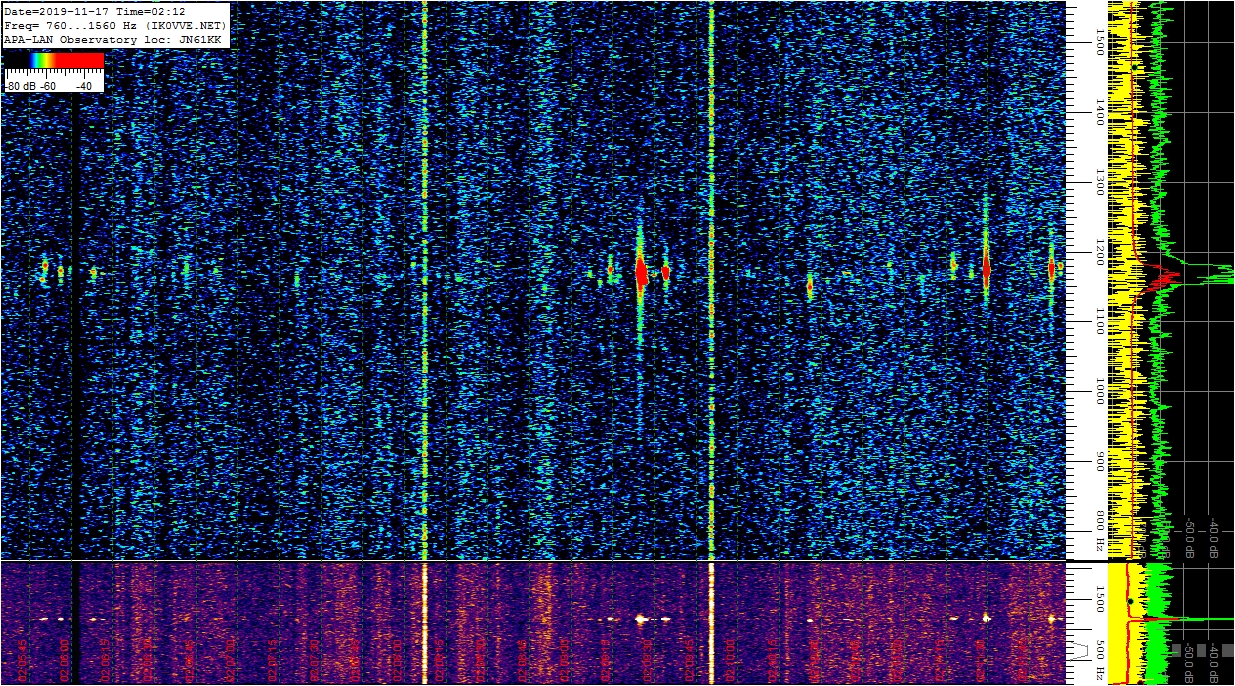The image size is (1235, 686).
Task: Click the 1400 mark on the frequency axis
Action: pos(1099,111)
